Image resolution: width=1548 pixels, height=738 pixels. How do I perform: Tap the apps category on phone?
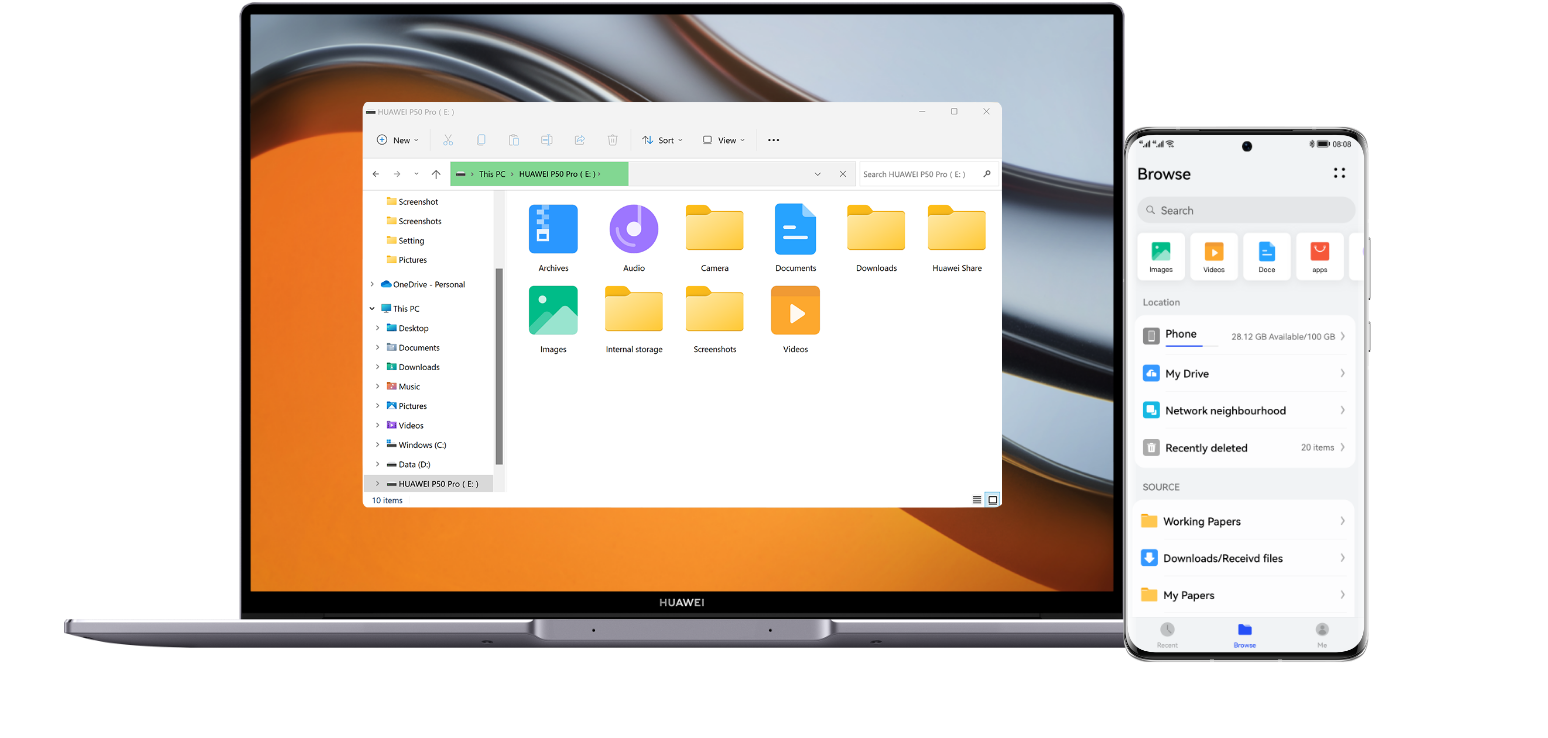point(1320,256)
